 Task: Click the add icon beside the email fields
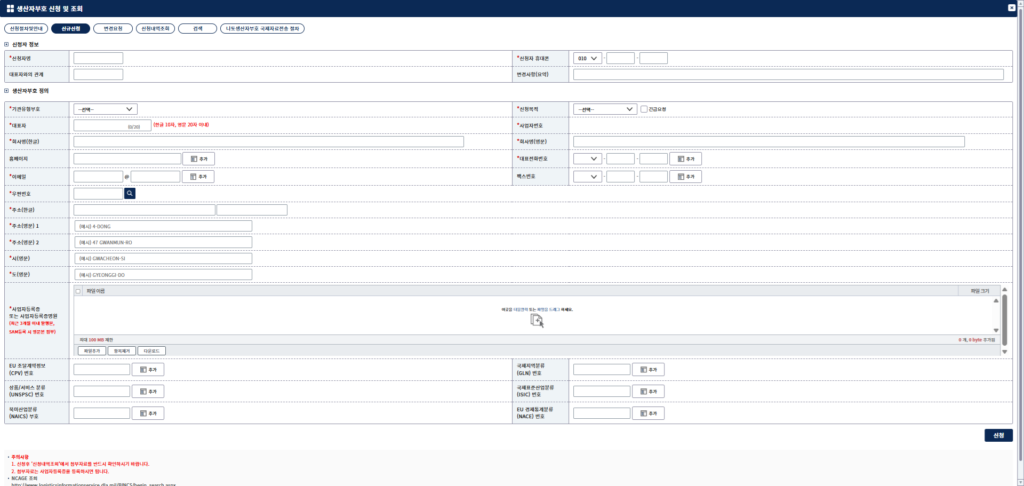coord(199,176)
